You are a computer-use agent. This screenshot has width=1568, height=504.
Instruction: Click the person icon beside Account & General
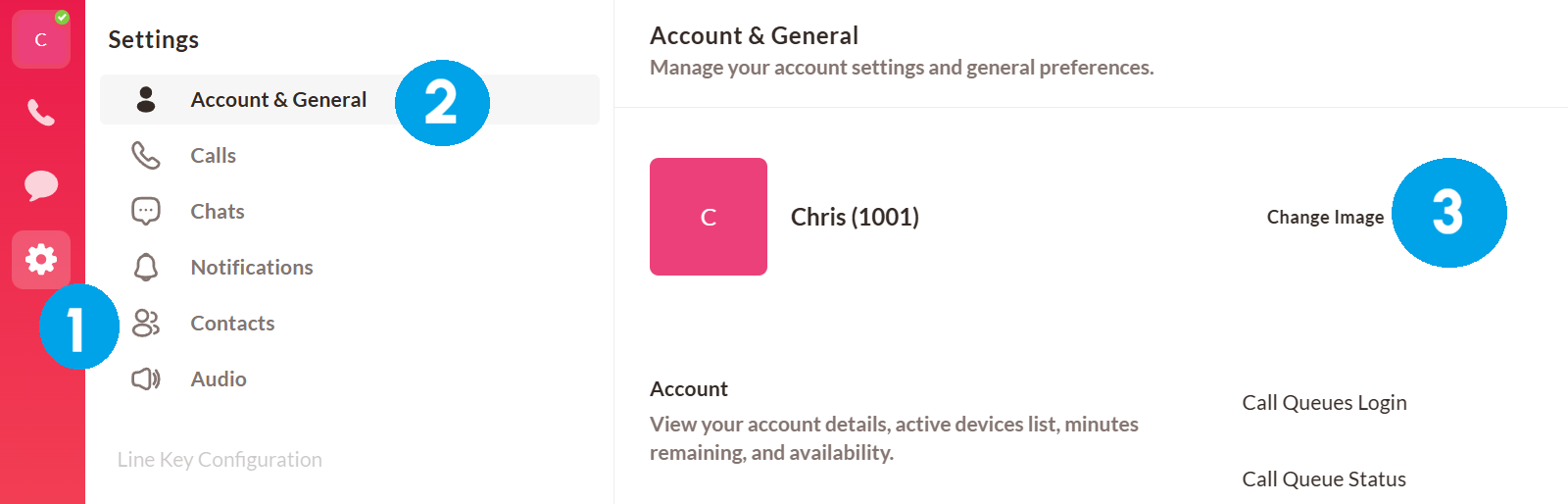[x=146, y=99]
